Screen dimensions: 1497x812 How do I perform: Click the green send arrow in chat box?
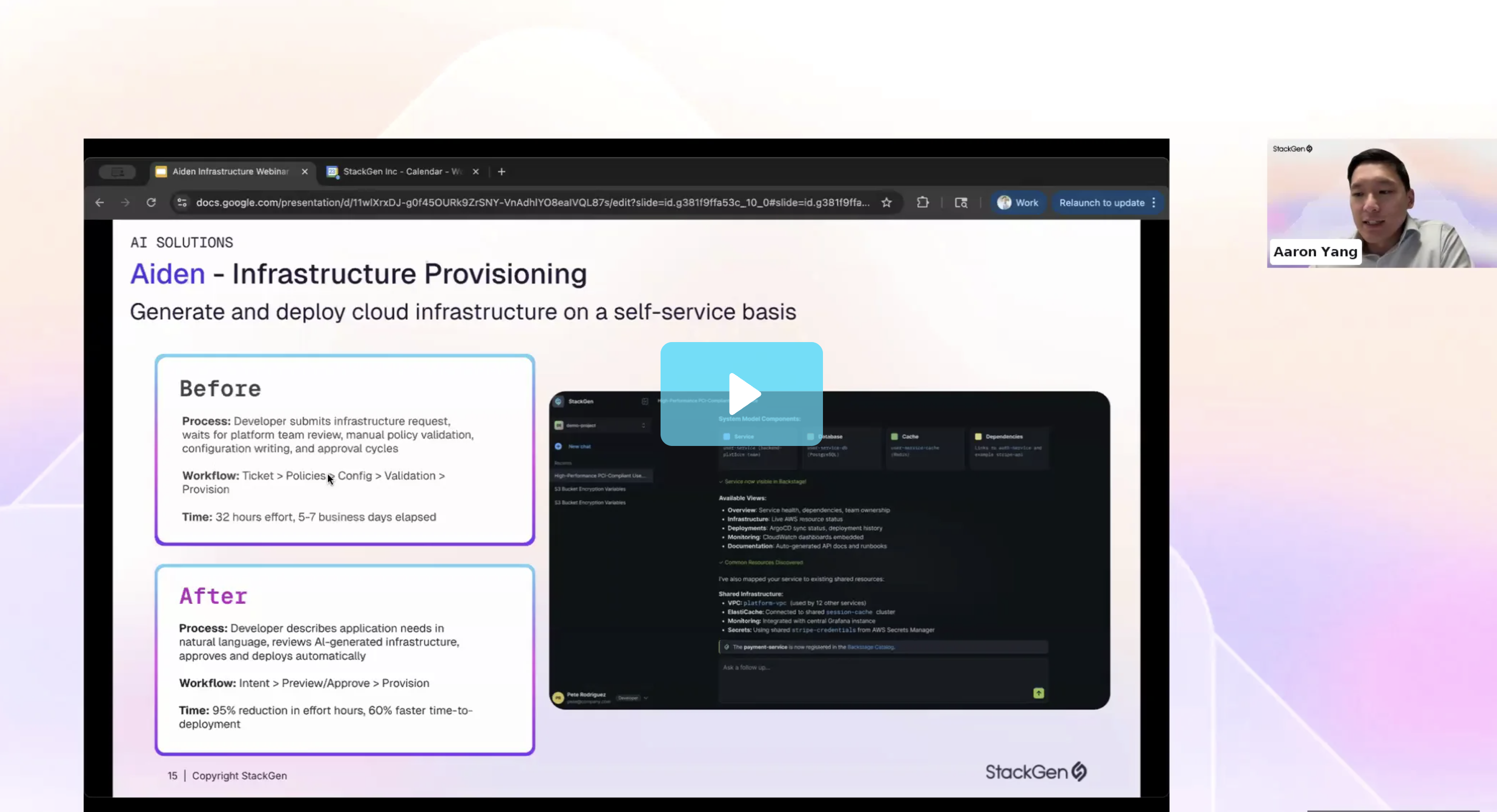pos(1039,693)
